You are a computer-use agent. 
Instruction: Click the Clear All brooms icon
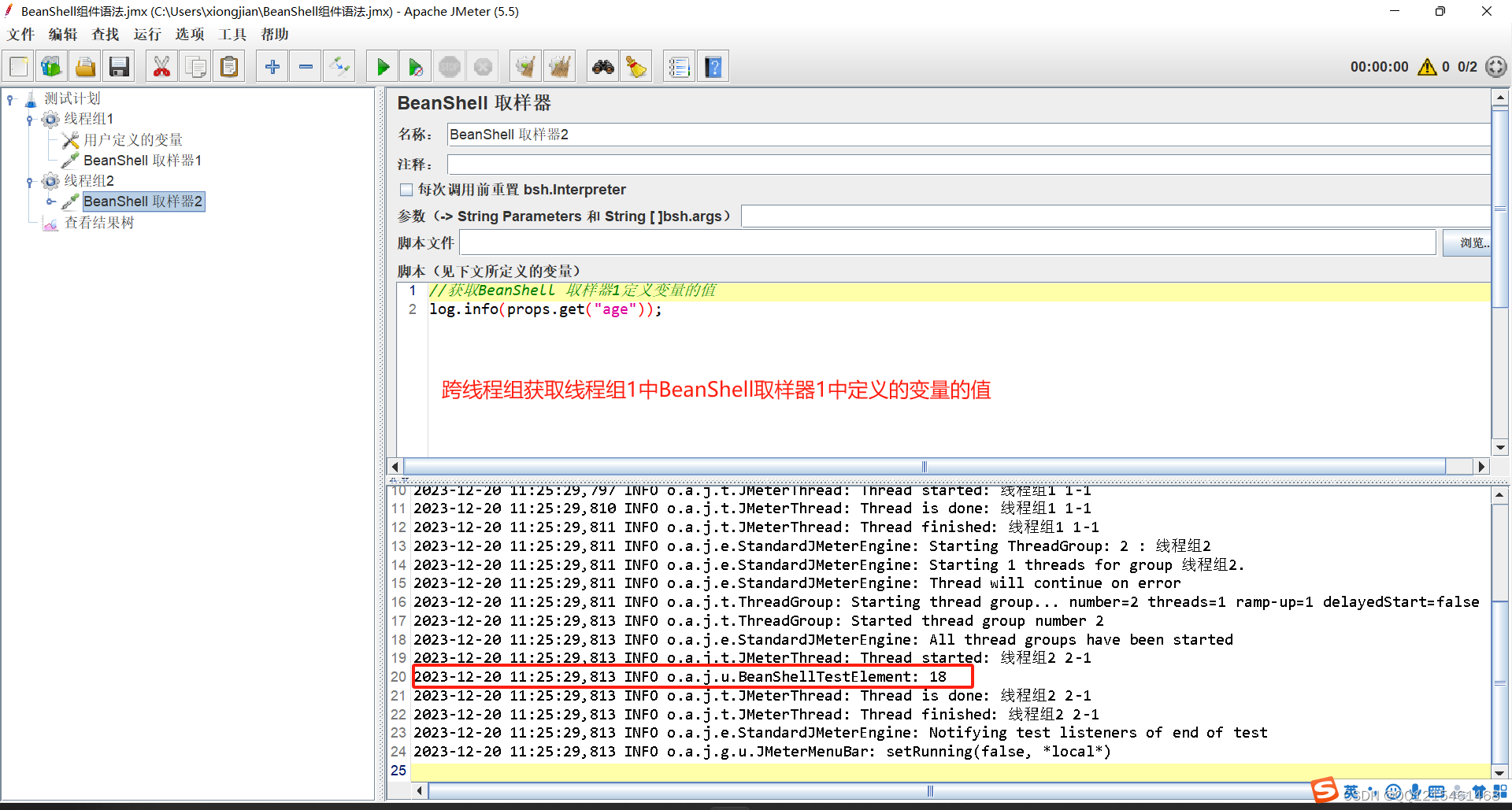(559, 67)
